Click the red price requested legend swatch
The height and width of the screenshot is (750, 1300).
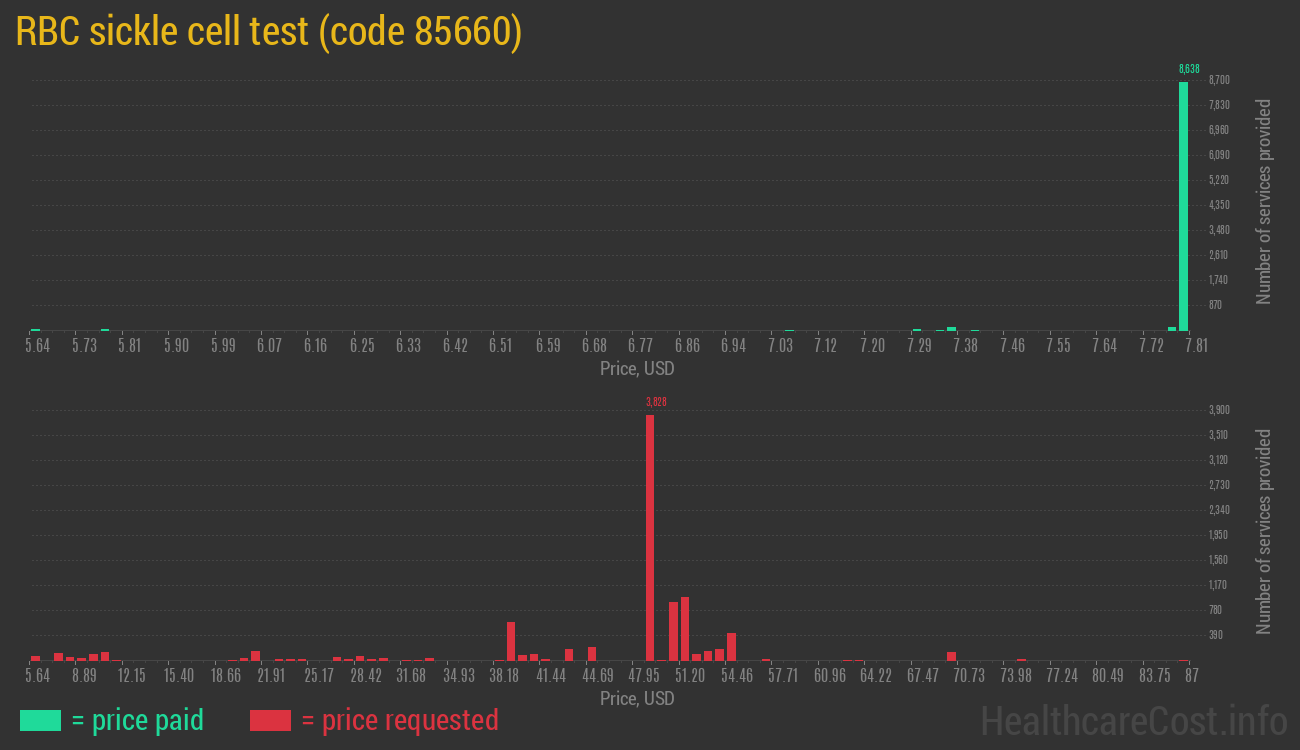point(270,720)
